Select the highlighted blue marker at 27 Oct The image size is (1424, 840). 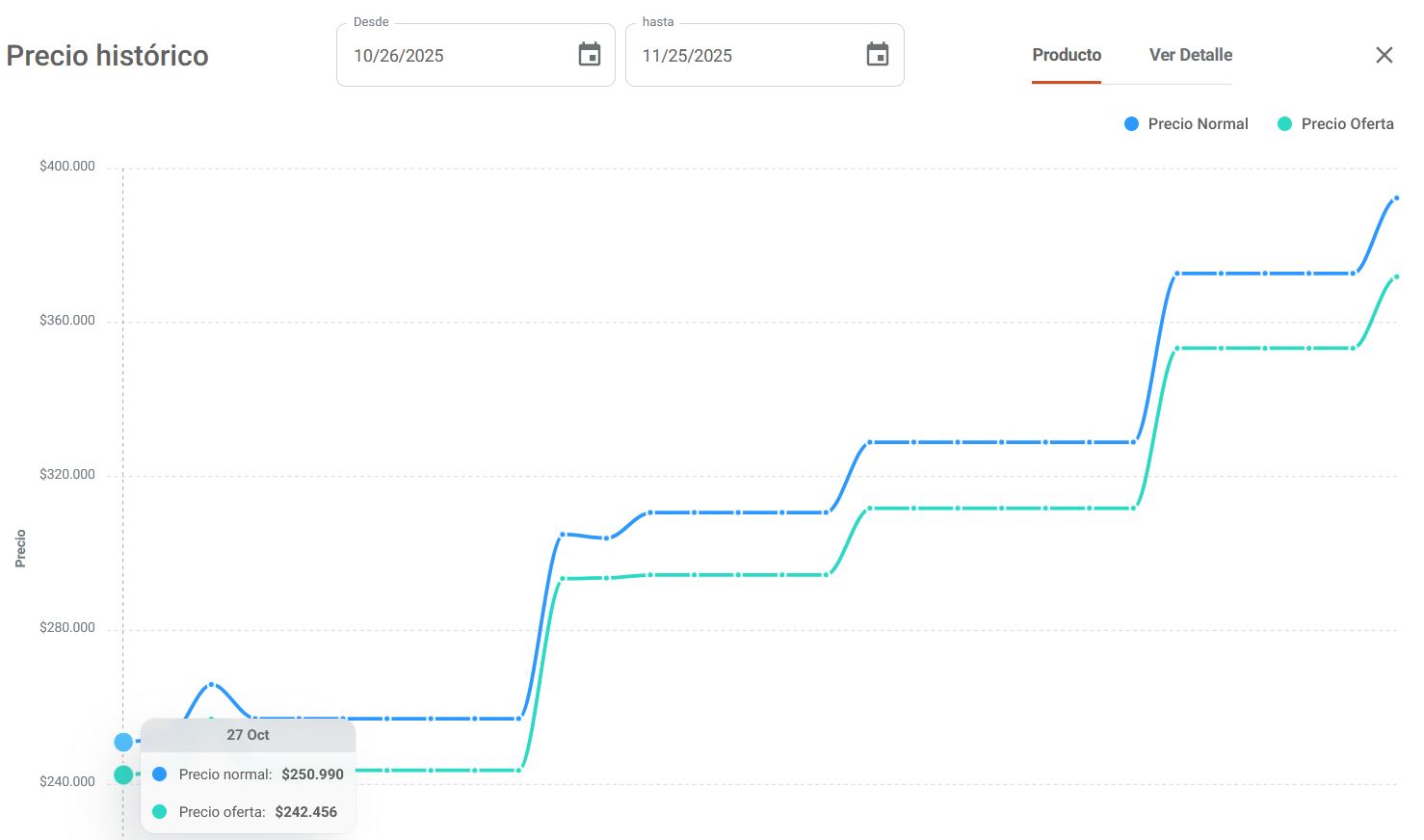[123, 742]
